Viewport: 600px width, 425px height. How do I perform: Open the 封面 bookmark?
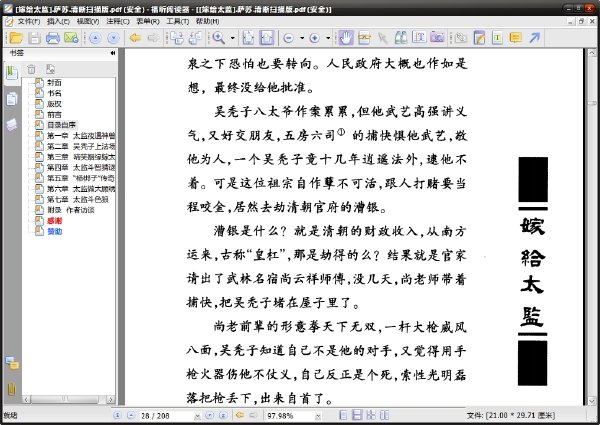(54, 82)
